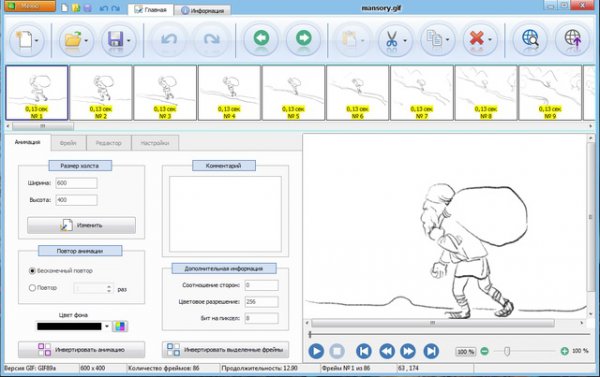Click the green left arrow icon
Viewport: 600px width, 377px height.
tap(261, 38)
